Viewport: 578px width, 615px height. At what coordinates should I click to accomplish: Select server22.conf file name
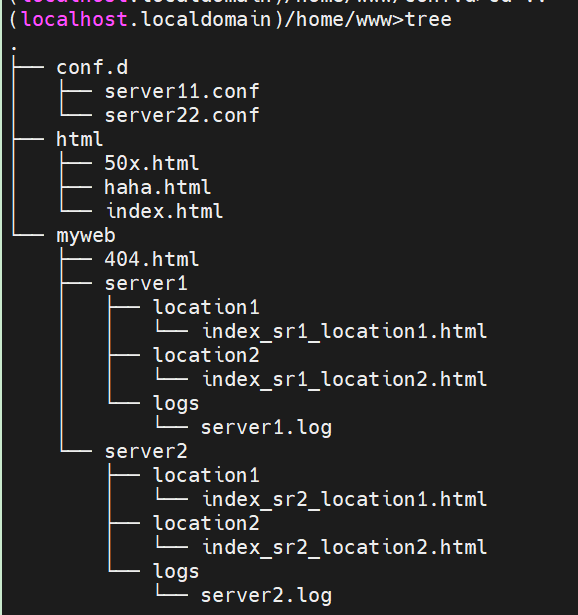[x=182, y=115]
